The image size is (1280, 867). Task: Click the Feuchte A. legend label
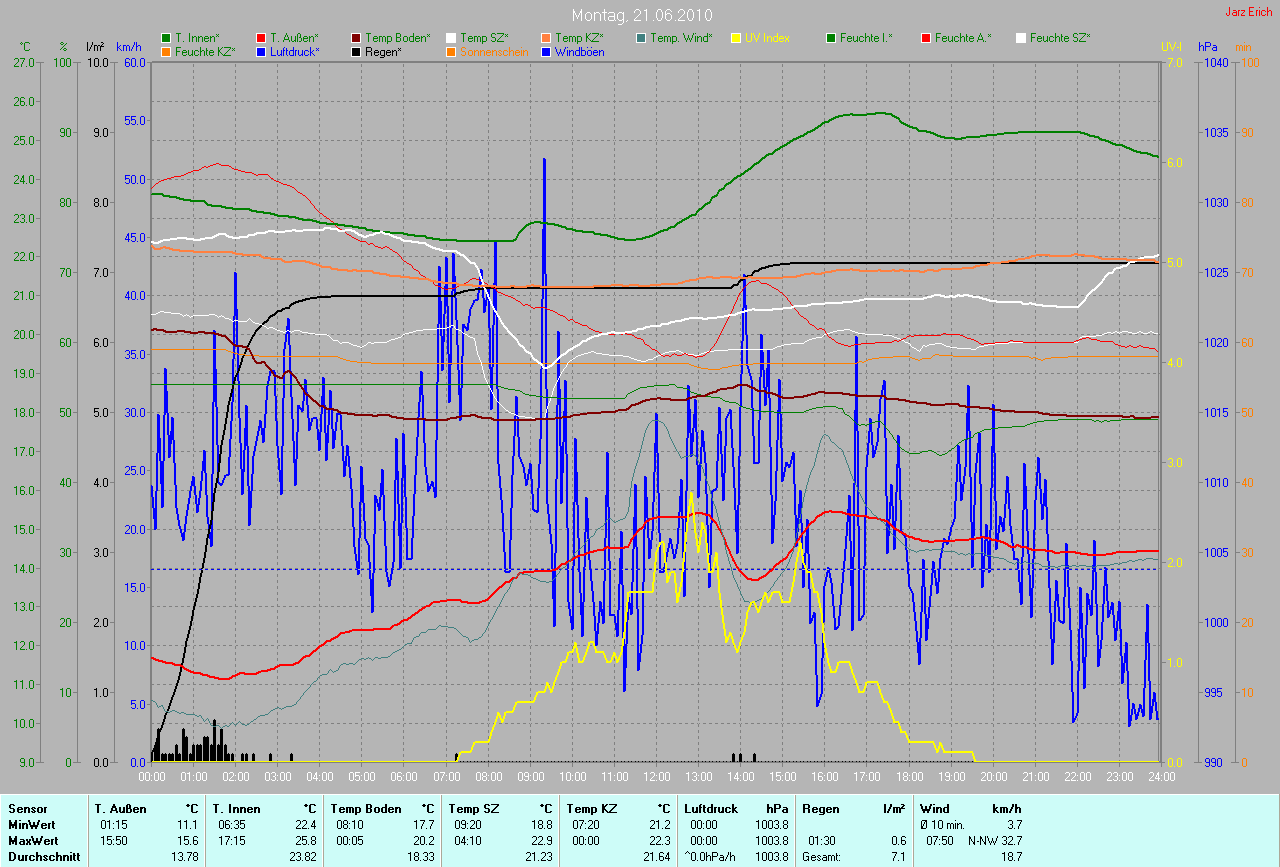pyautogui.click(x=963, y=38)
